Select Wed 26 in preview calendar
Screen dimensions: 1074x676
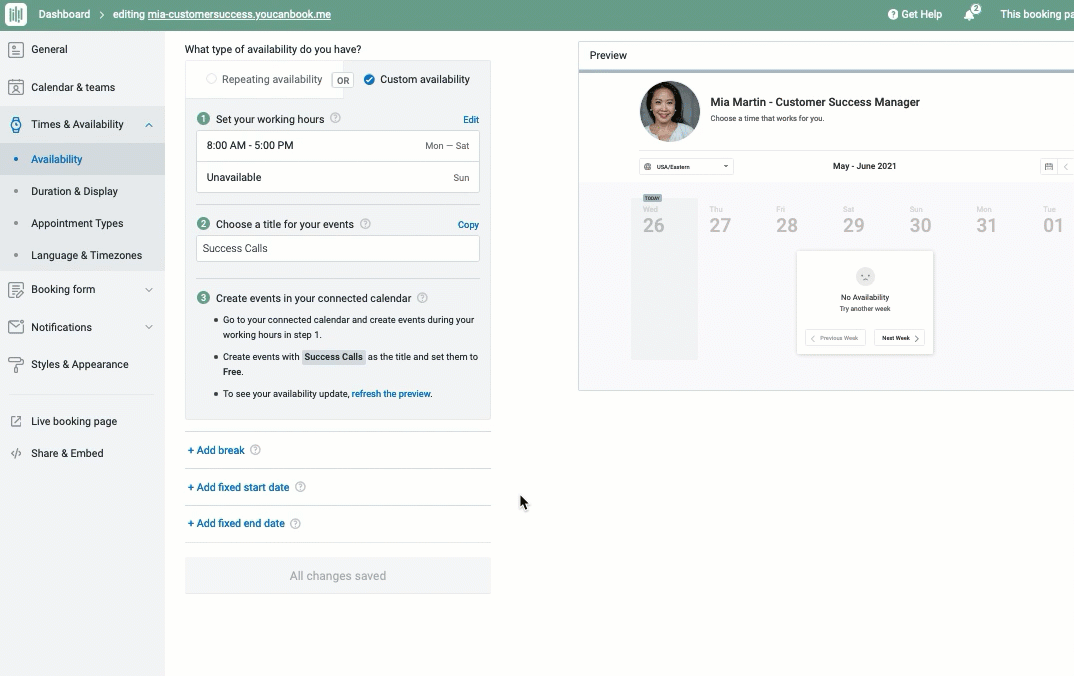[x=653, y=219]
